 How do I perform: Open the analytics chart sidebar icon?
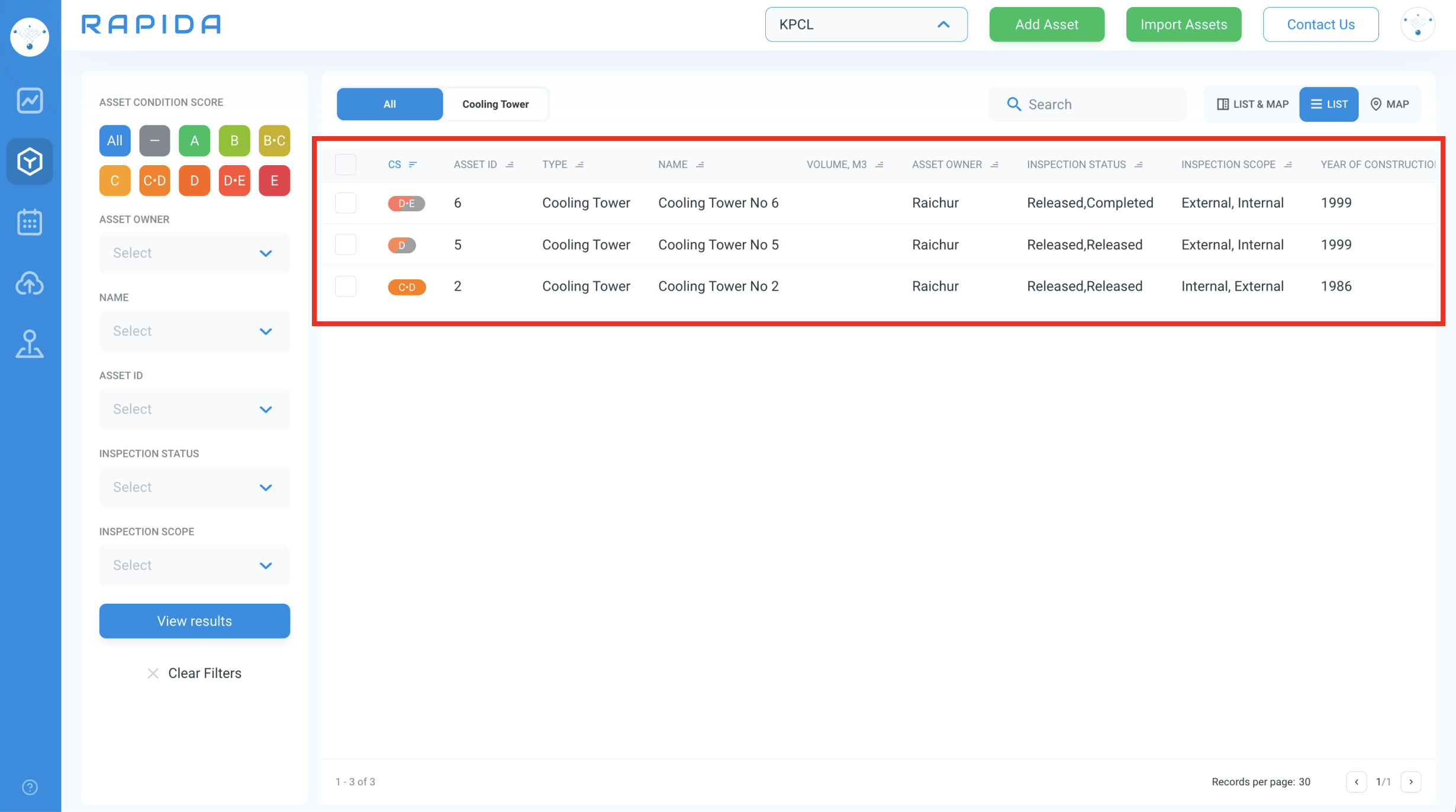[x=30, y=101]
